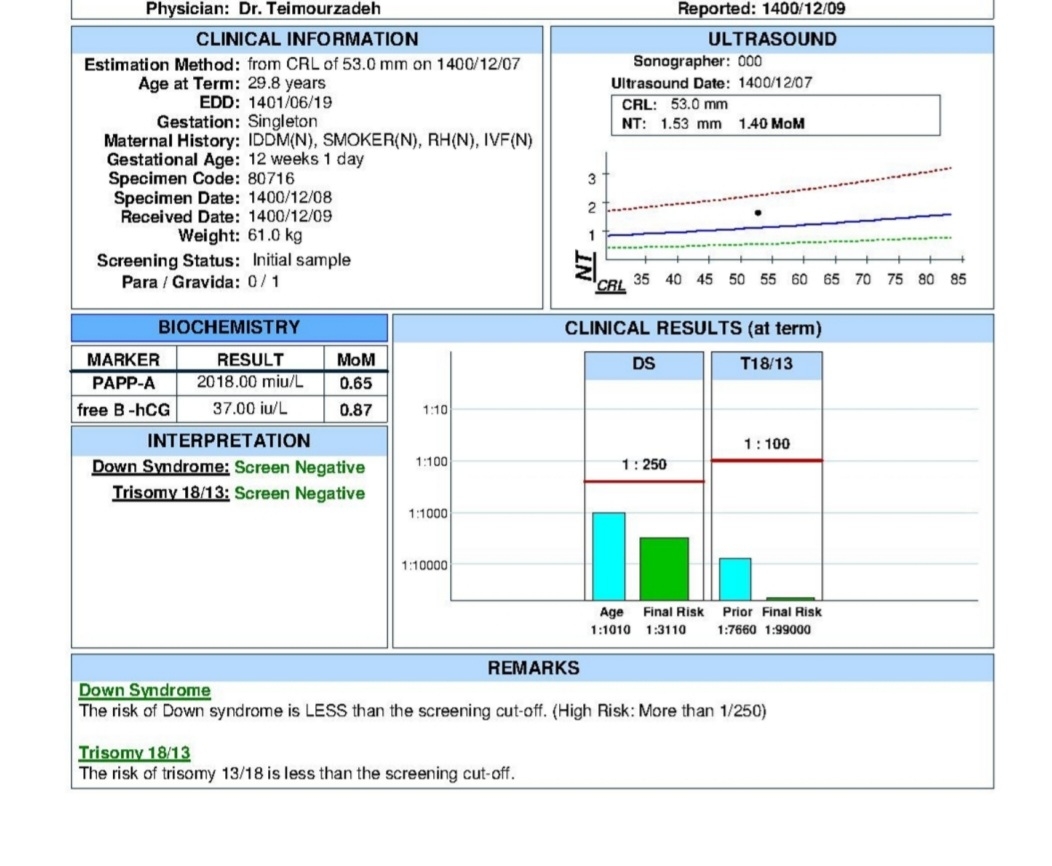This screenshot has width=1052, height=866.
Task: Click the red 1:100 cut-off line
Action: click(767, 461)
